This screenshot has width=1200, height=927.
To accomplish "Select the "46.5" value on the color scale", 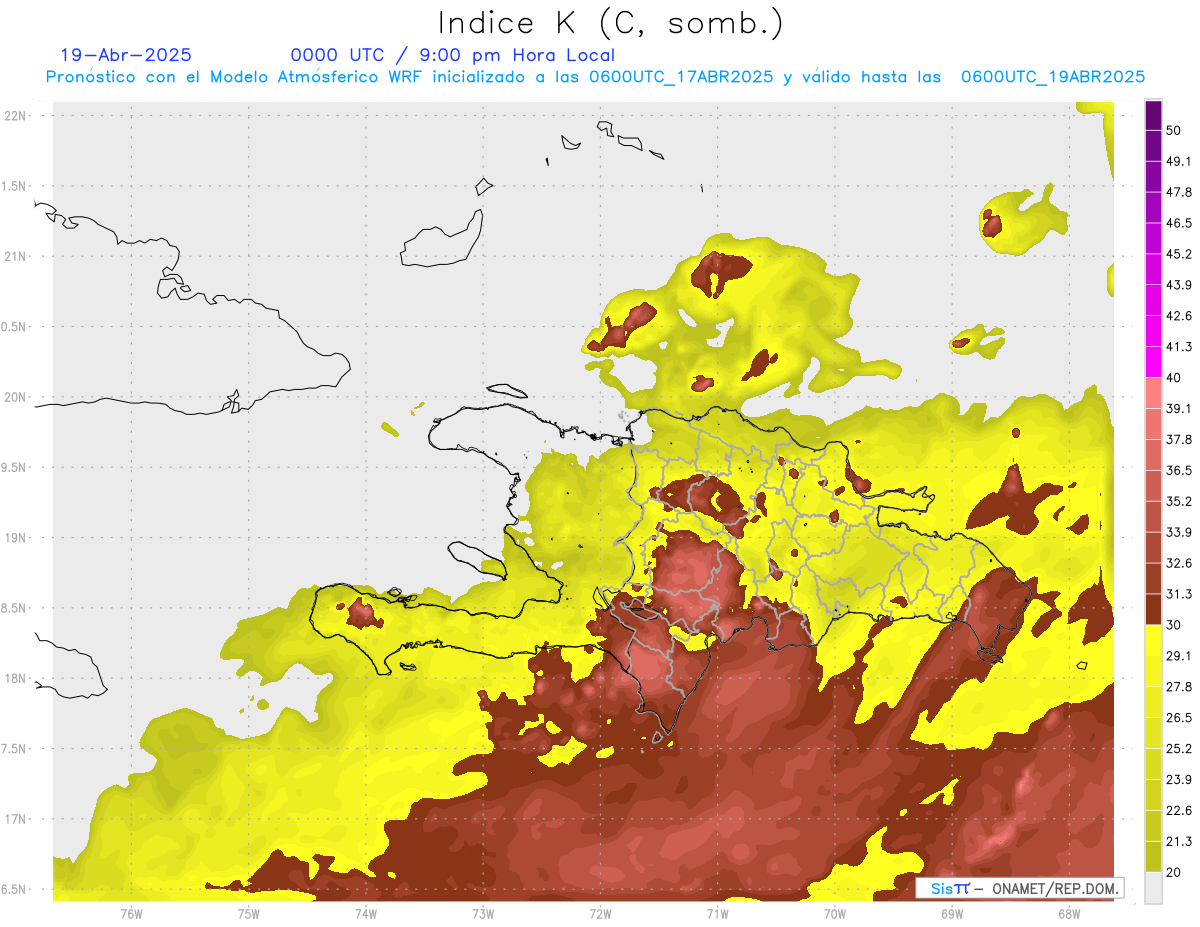I will (1178, 223).
